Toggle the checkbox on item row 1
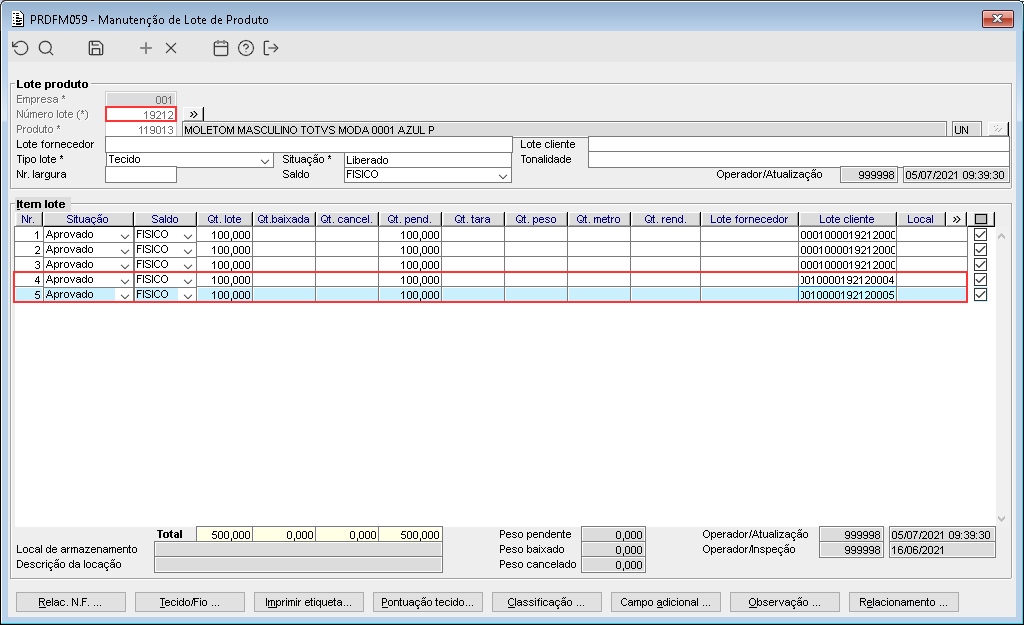The width and height of the screenshot is (1024, 625). coord(980,234)
